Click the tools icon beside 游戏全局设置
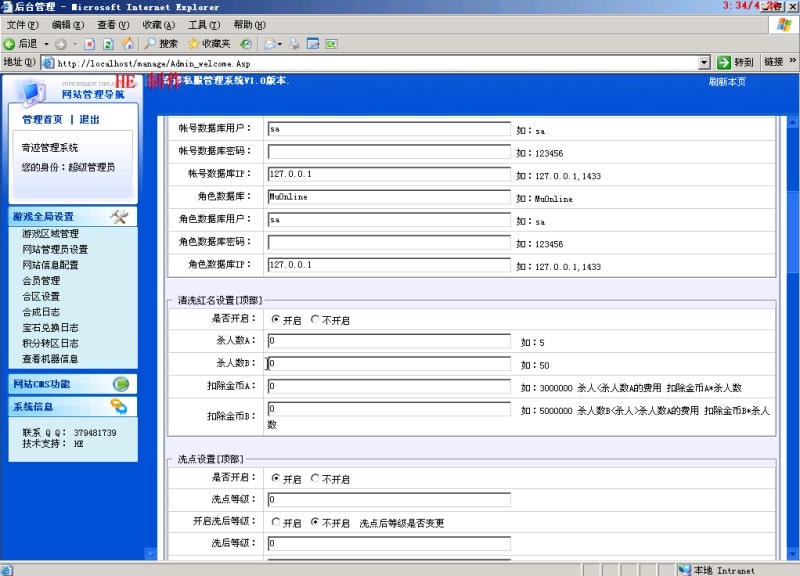The image size is (800, 576). (x=118, y=217)
